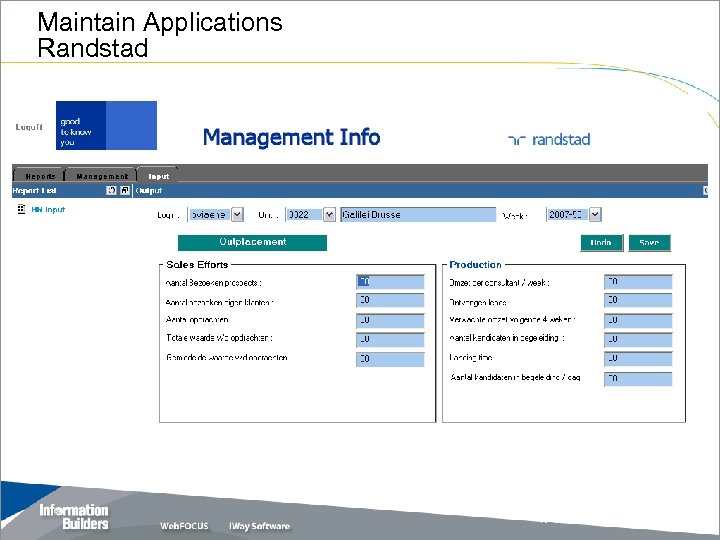Click the Totale waarde opdrachten label
Screen dimensions: 720x540
(x=219, y=338)
